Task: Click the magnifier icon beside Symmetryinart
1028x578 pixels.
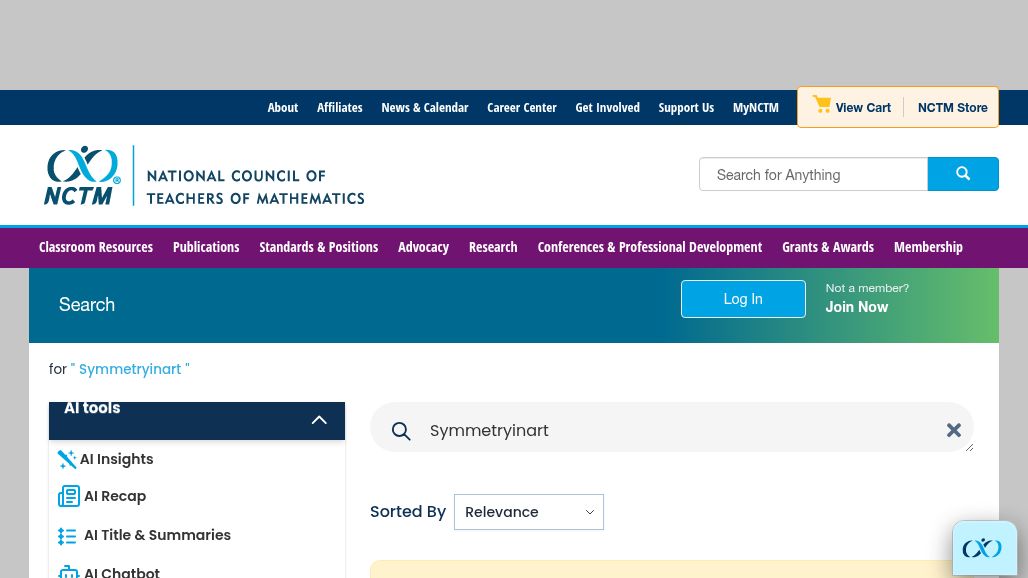Action: (401, 431)
